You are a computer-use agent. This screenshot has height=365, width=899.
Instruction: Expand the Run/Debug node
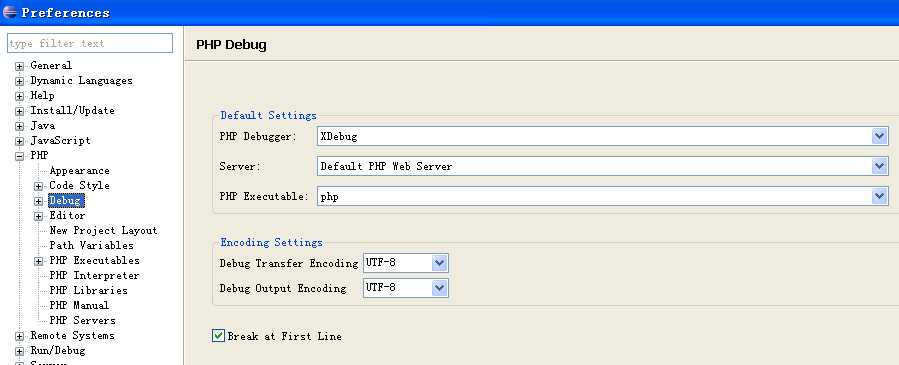click(x=19, y=351)
